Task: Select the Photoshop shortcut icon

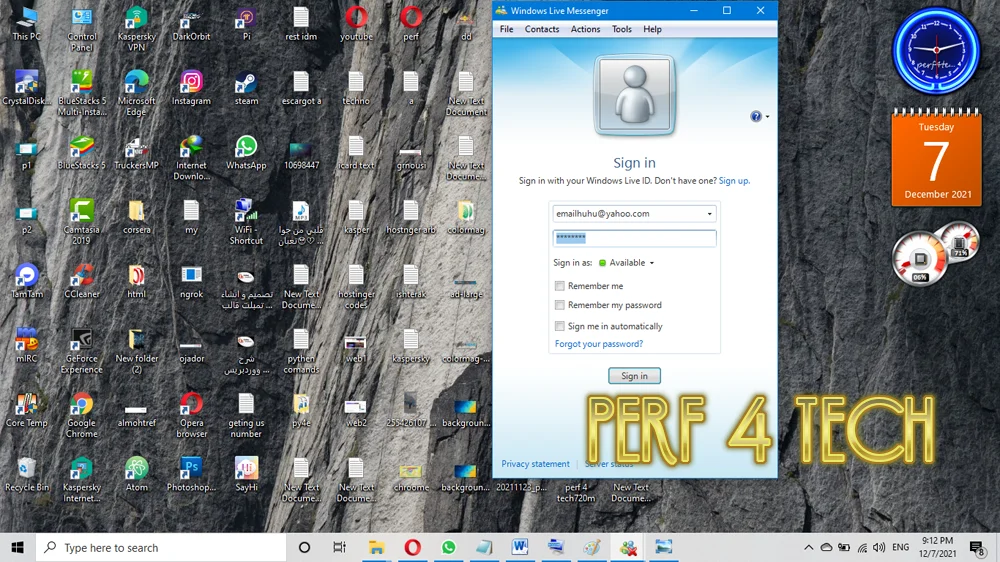Action: pyautogui.click(x=191, y=475)
